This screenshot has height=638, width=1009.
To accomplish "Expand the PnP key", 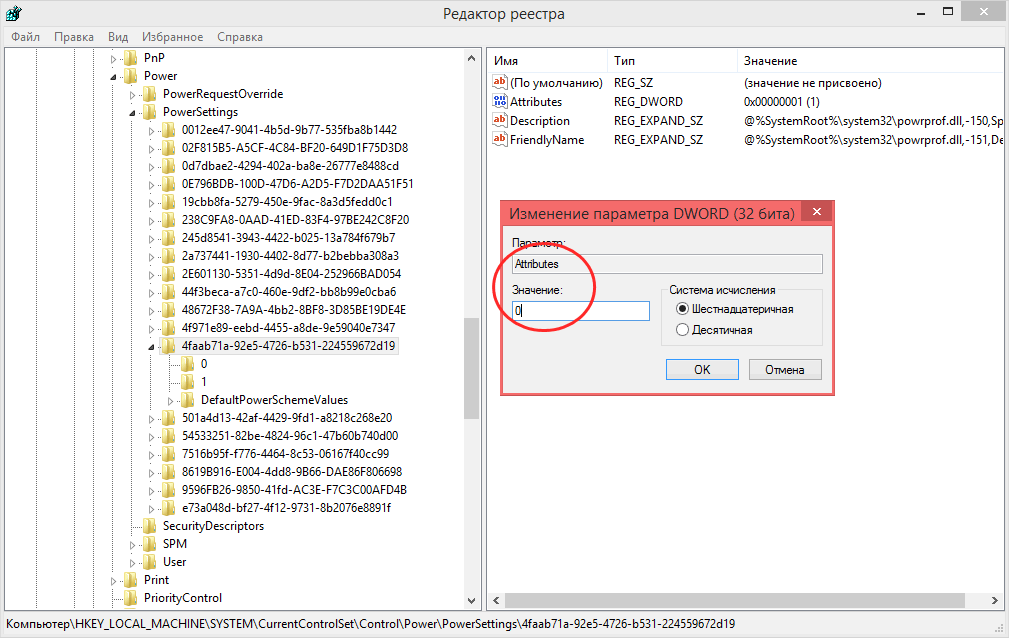I will (114, 59).
